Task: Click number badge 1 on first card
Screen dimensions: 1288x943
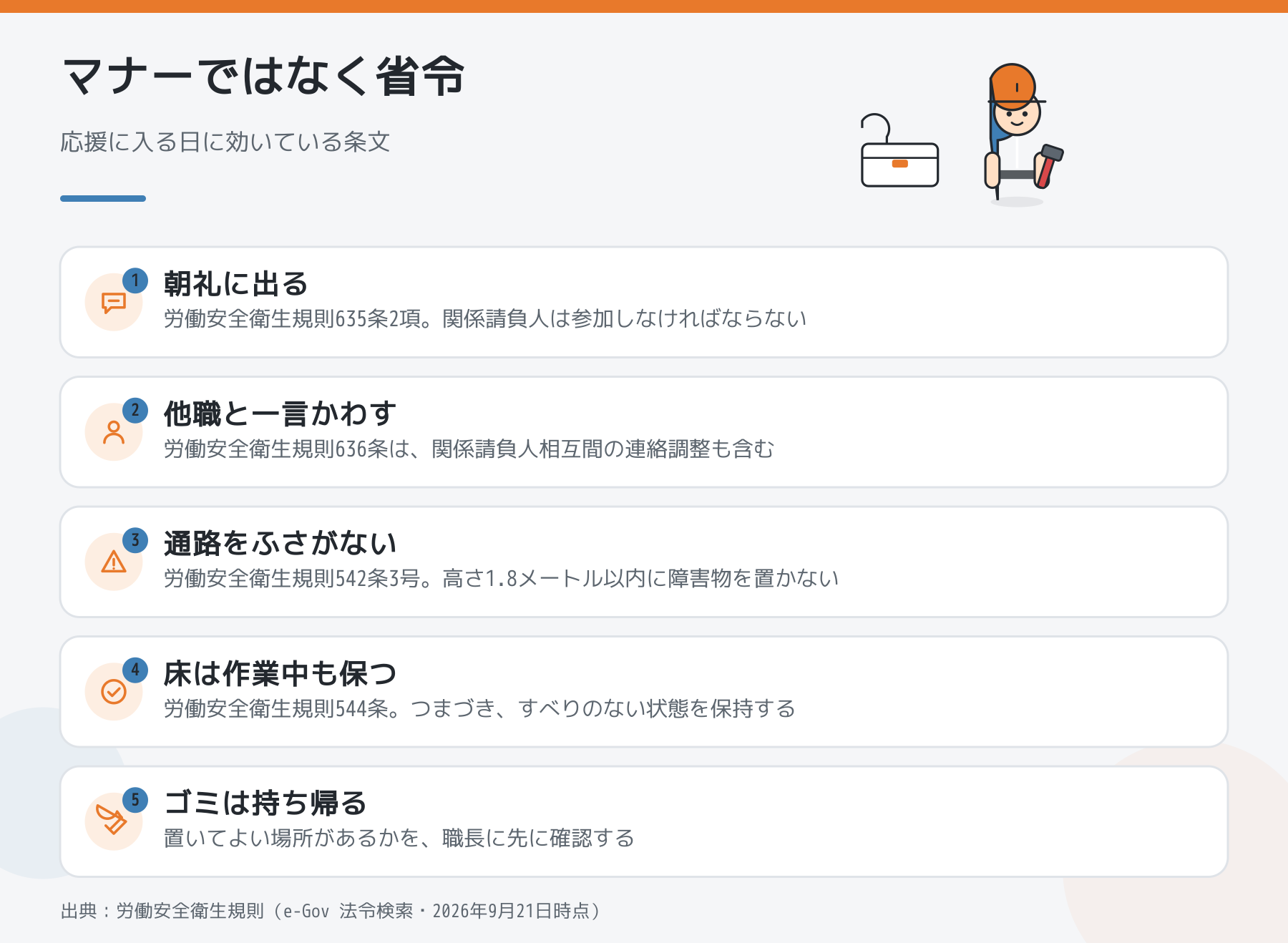Action: (x=135, y=280)
